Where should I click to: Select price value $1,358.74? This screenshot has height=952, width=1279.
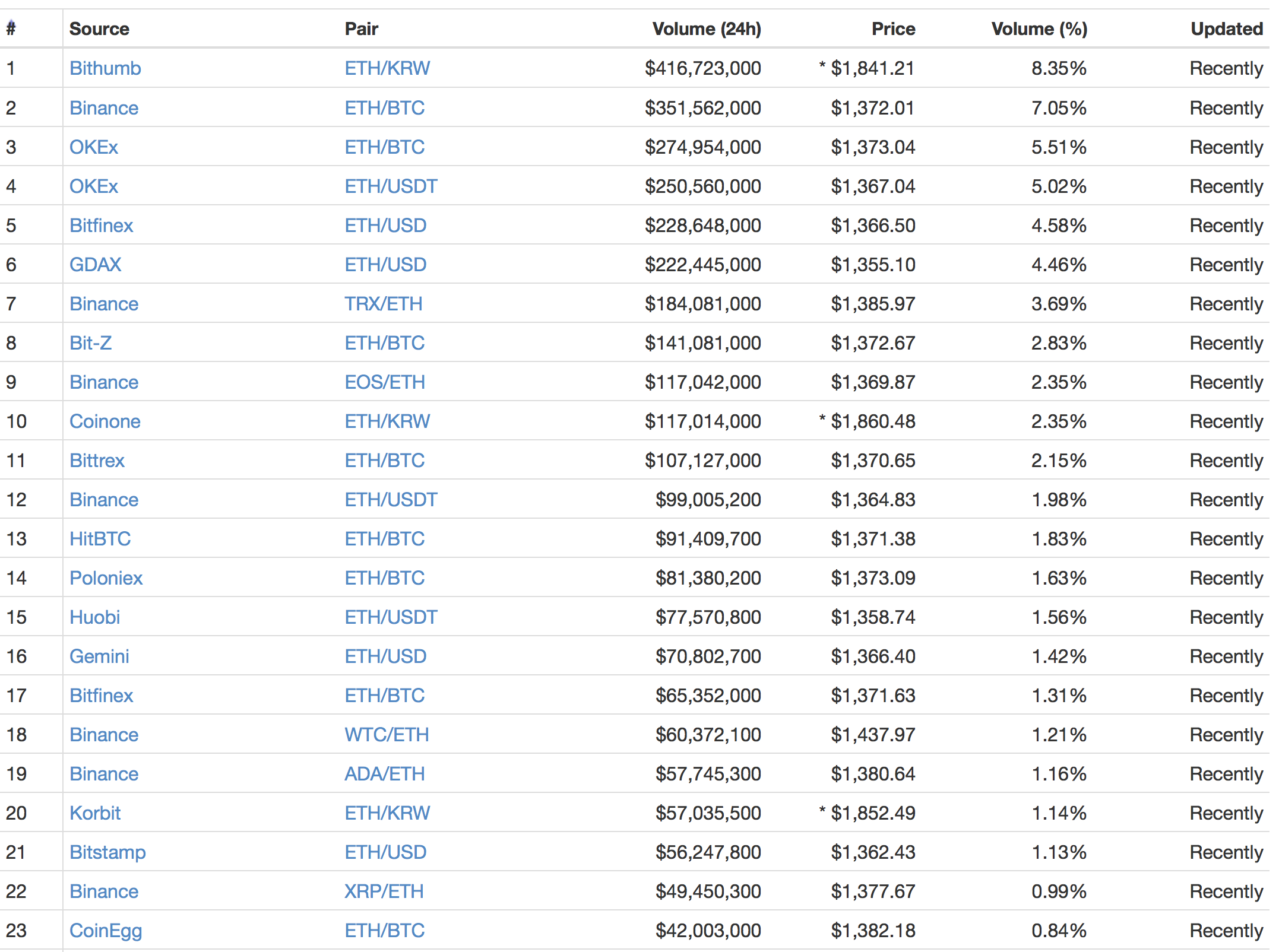873,617
